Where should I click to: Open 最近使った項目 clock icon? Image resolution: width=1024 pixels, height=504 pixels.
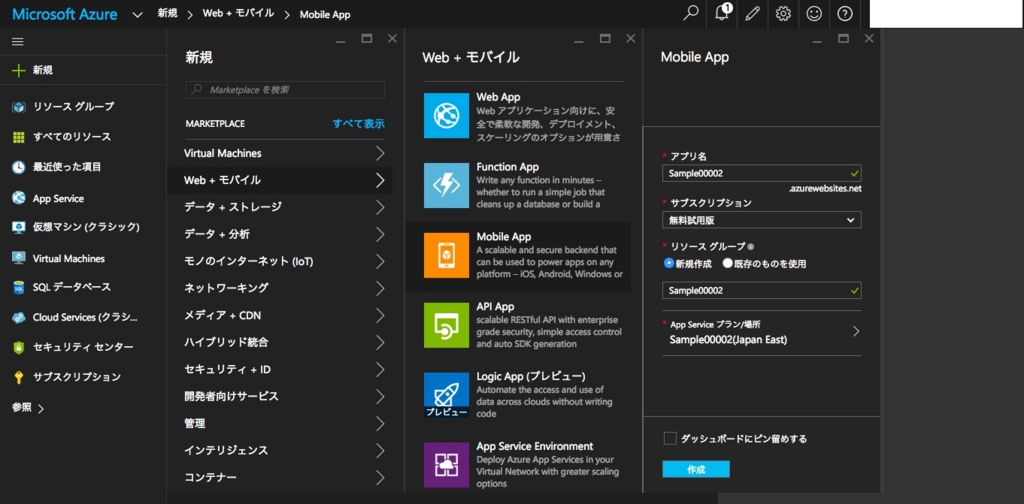(x=19, y=167)
